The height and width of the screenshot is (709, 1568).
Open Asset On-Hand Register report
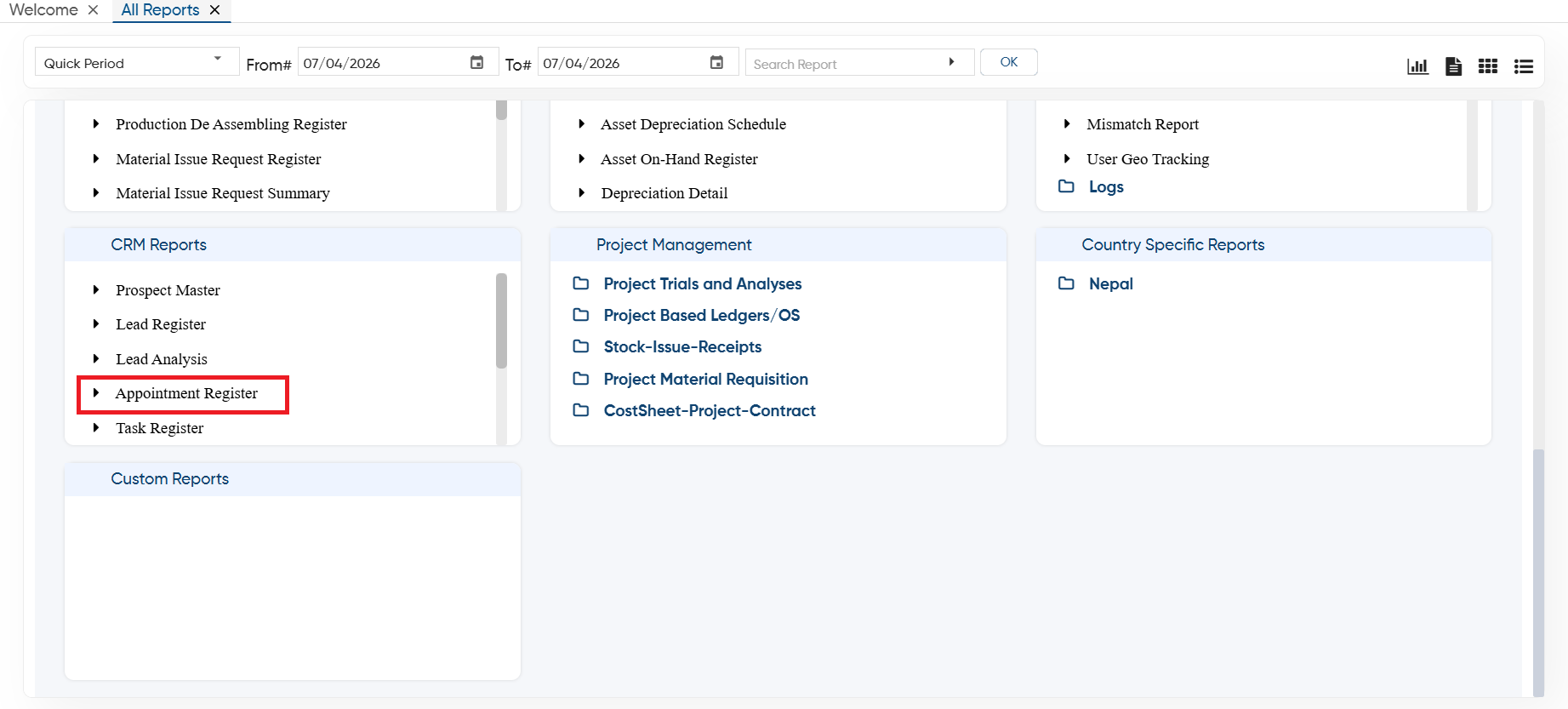tap(679, 159)
